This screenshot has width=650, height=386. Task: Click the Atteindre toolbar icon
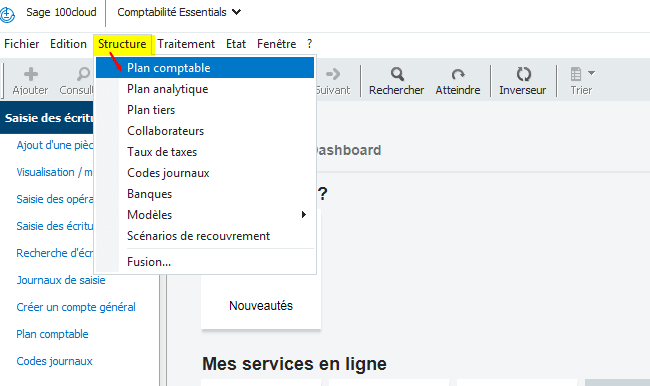tap(458, 74)
